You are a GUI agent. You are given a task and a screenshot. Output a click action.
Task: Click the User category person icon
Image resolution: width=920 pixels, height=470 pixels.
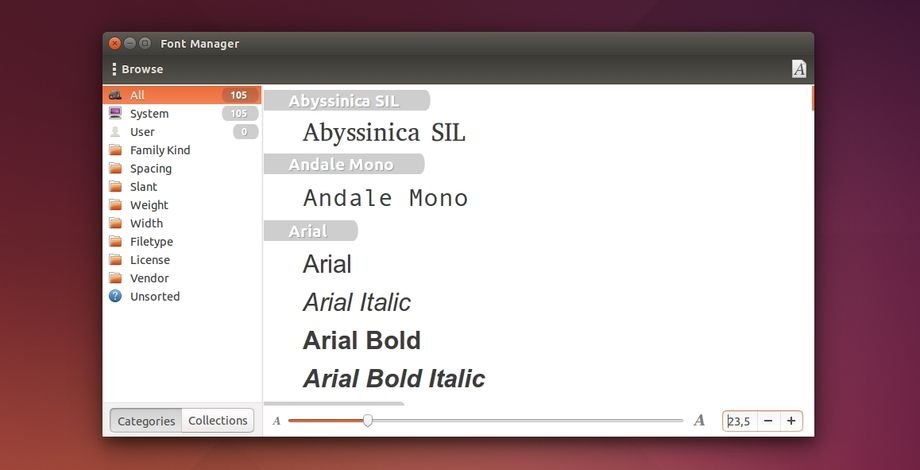(116, 132)
